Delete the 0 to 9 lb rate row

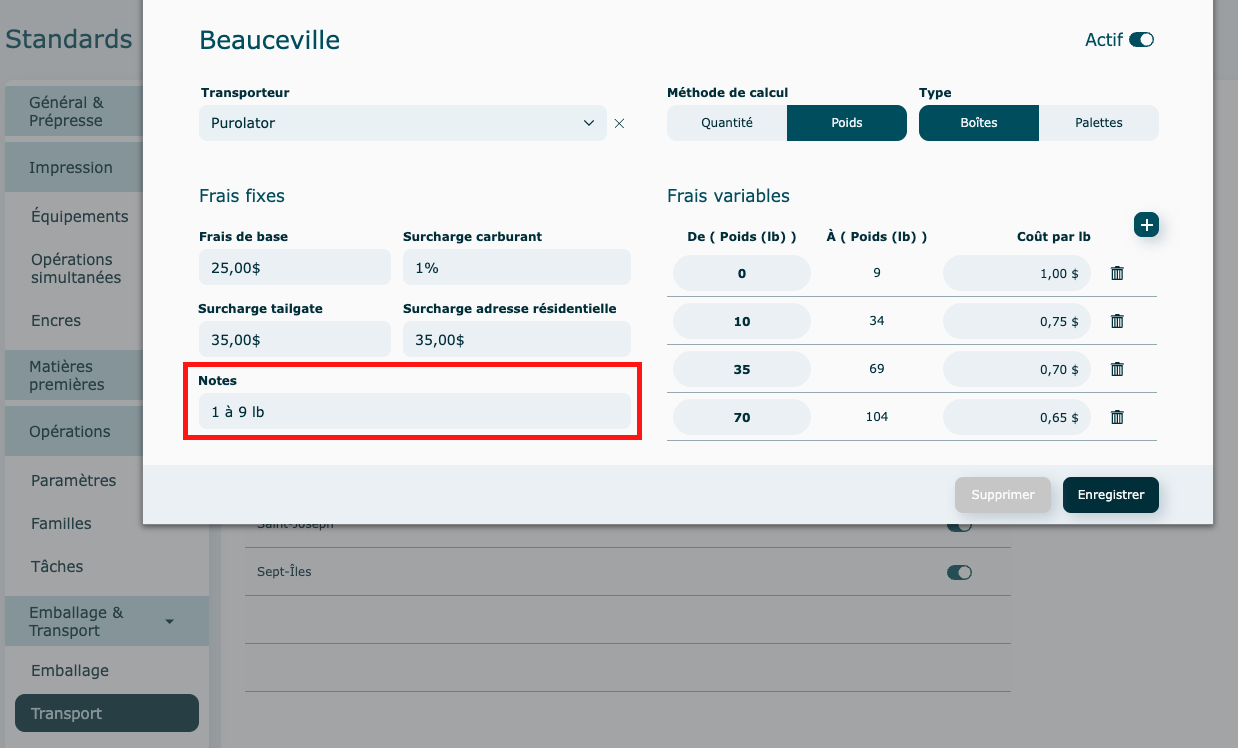[x=1117, y=273]
